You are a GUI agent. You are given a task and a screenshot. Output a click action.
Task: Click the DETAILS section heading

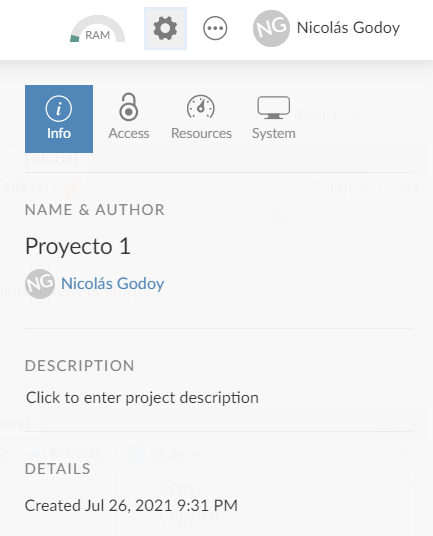(x=57, y=469)
